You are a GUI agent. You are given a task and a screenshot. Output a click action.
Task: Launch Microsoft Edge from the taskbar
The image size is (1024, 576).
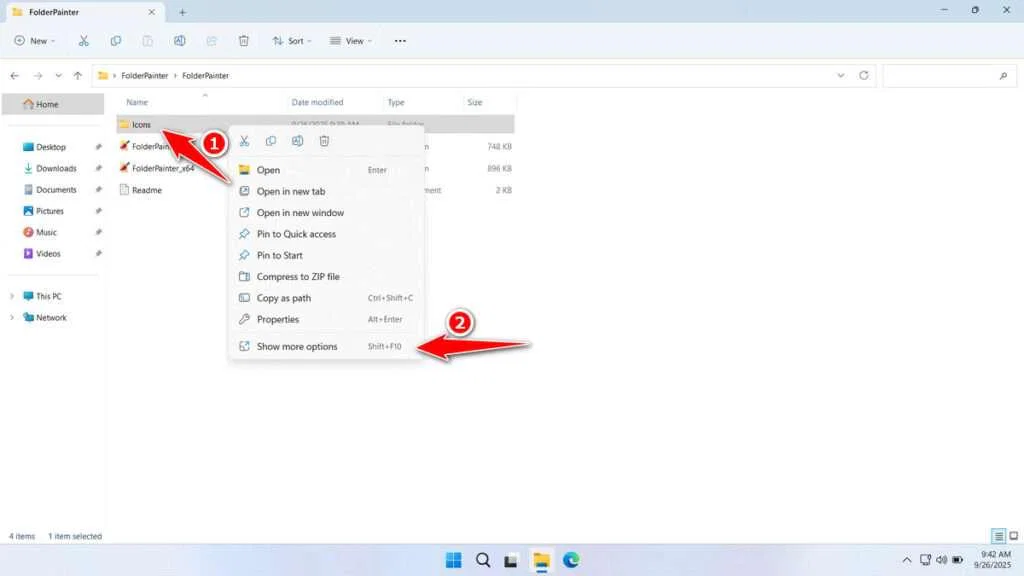click(570, 560)
